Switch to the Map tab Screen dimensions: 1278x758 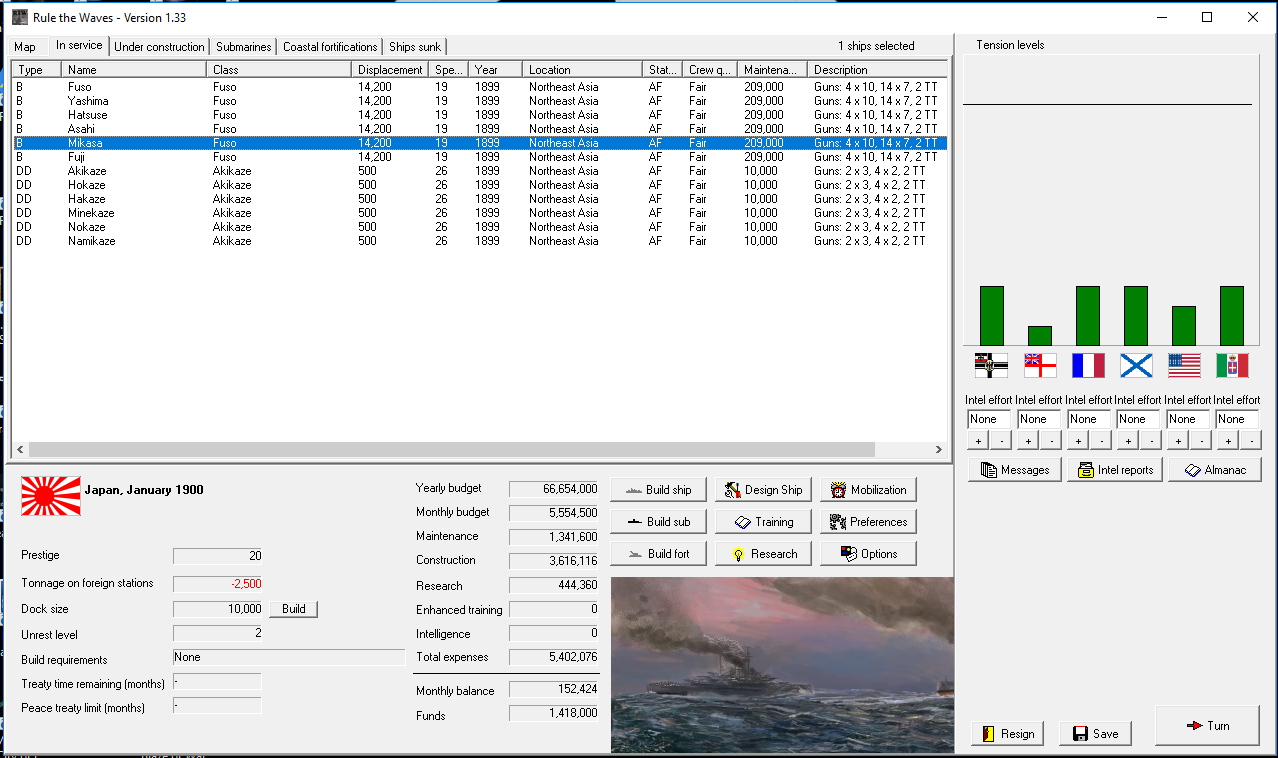click(x=25, y=47)
